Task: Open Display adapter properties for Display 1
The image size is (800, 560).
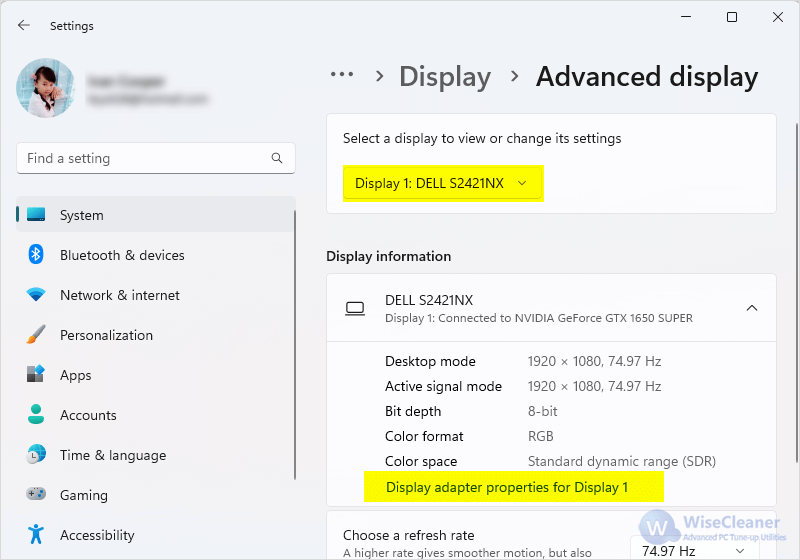Action: [507, 487]
